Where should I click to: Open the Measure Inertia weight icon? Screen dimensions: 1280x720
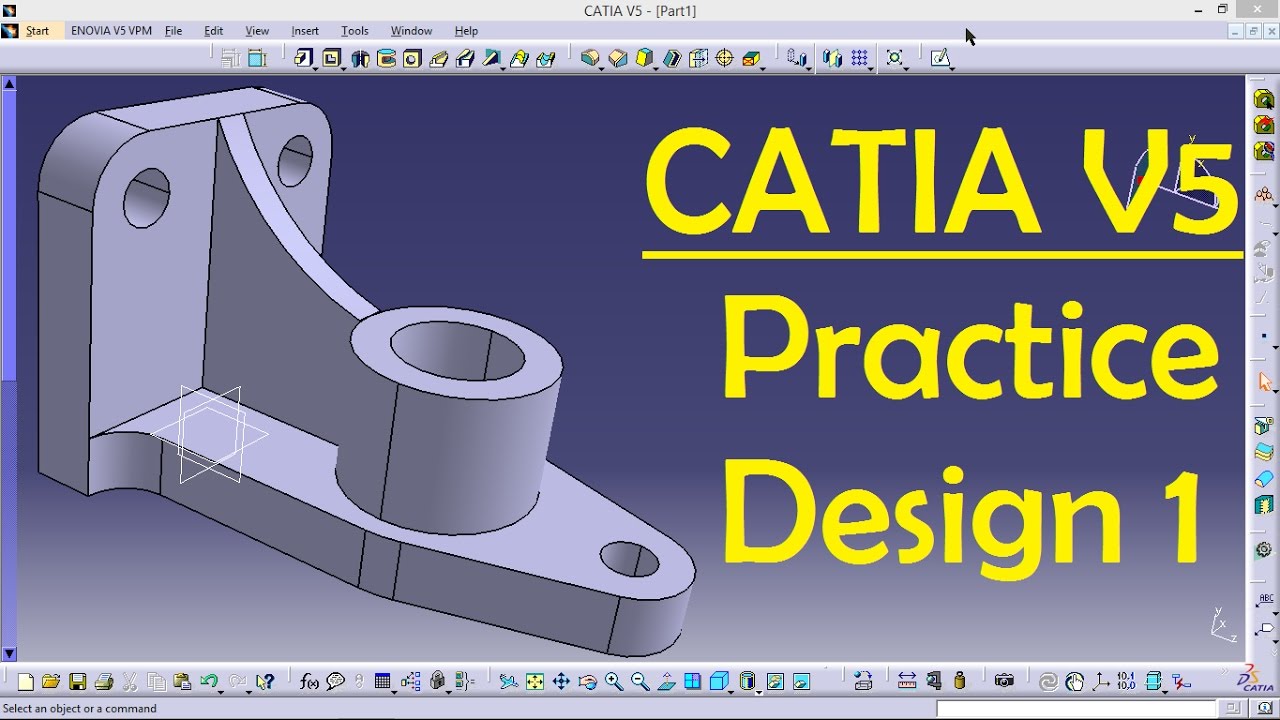point(960,682)
